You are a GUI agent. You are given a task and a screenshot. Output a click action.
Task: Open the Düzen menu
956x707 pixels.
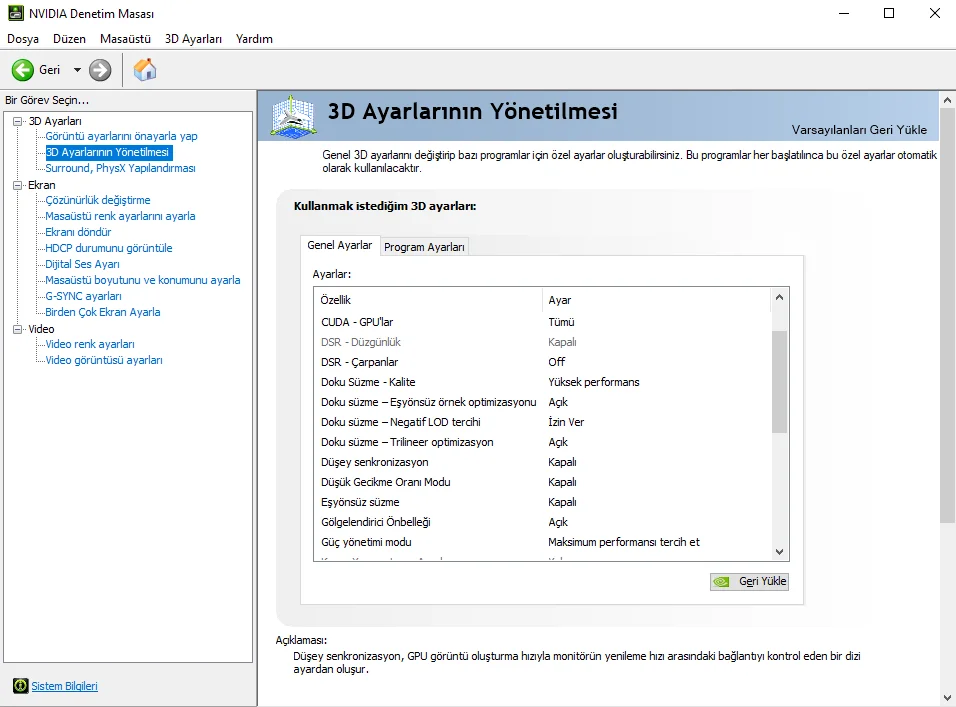pos(70,39)
